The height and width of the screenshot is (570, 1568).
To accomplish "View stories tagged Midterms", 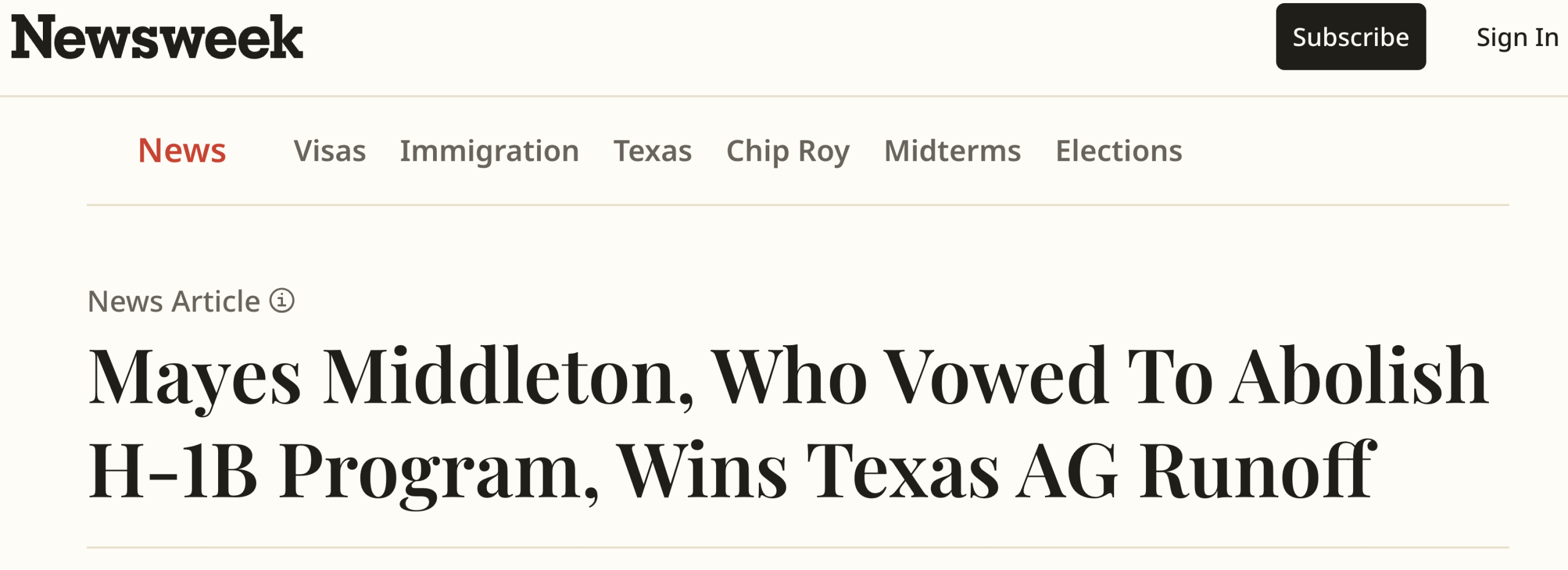I will (952, 151).
